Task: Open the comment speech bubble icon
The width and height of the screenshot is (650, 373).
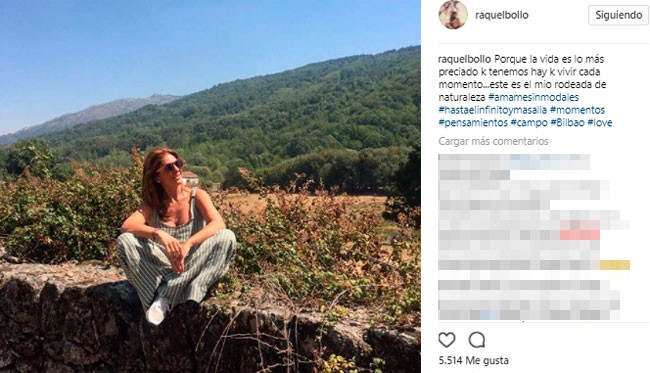Action: coord(477,340)
